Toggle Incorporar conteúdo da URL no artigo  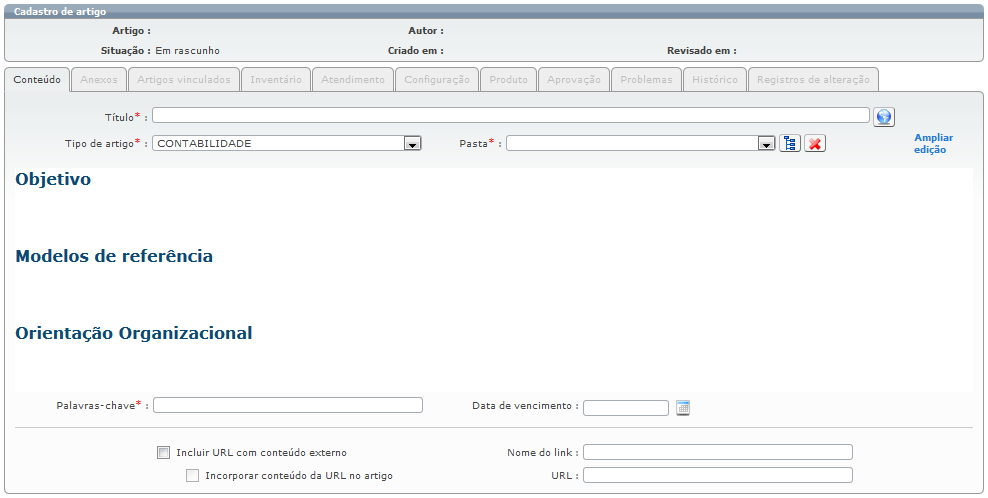click(193, 476)
